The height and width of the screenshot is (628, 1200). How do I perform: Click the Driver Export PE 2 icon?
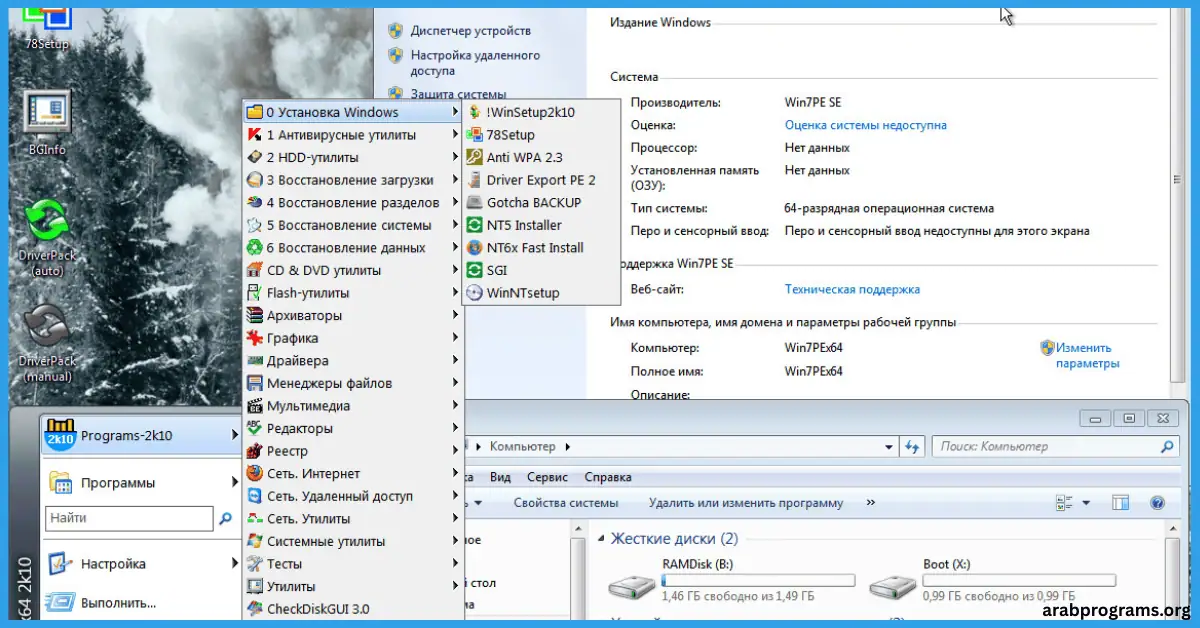pyautogui.click(x=474, y=180)
